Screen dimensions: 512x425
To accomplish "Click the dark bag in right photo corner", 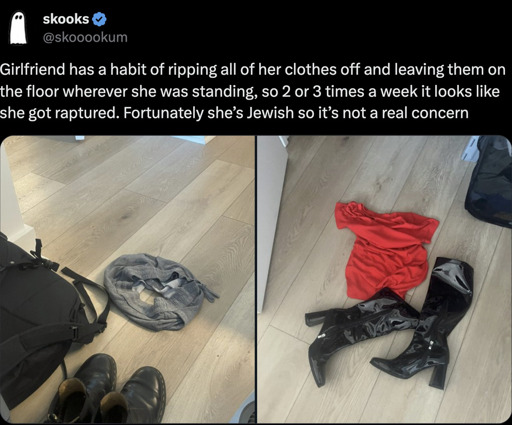I will pos(489,182).
